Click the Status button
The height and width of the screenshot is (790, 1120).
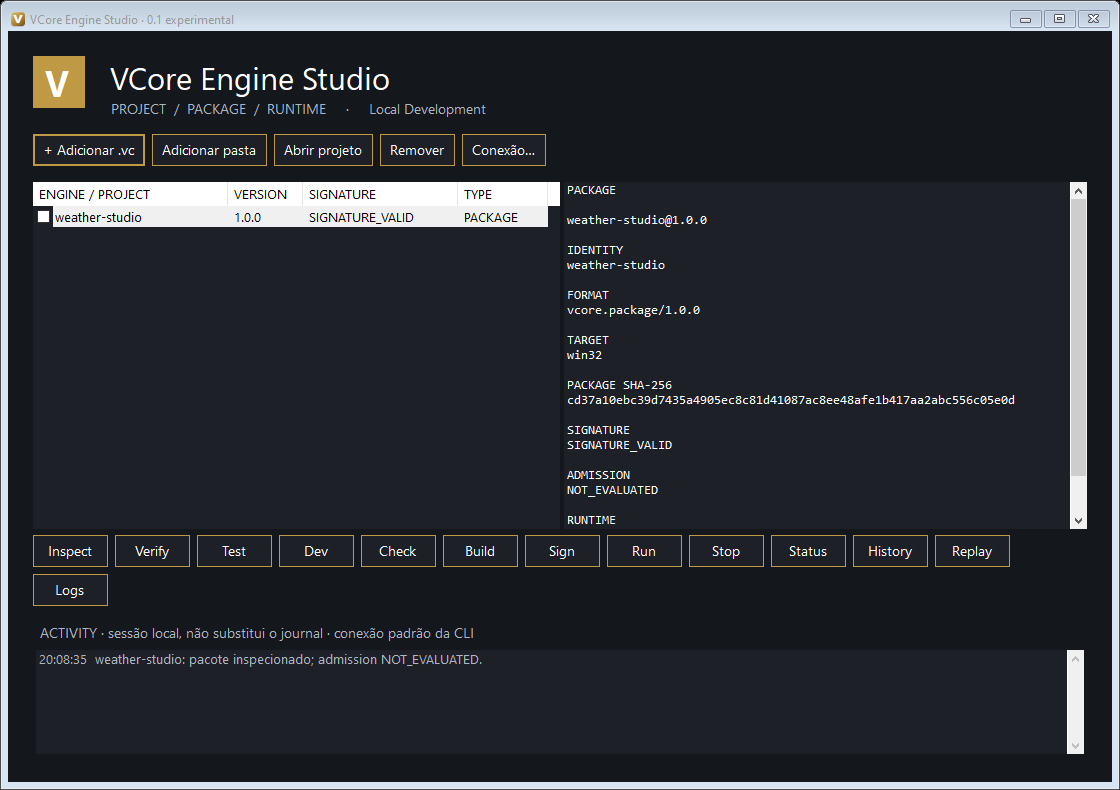point(808,551)
